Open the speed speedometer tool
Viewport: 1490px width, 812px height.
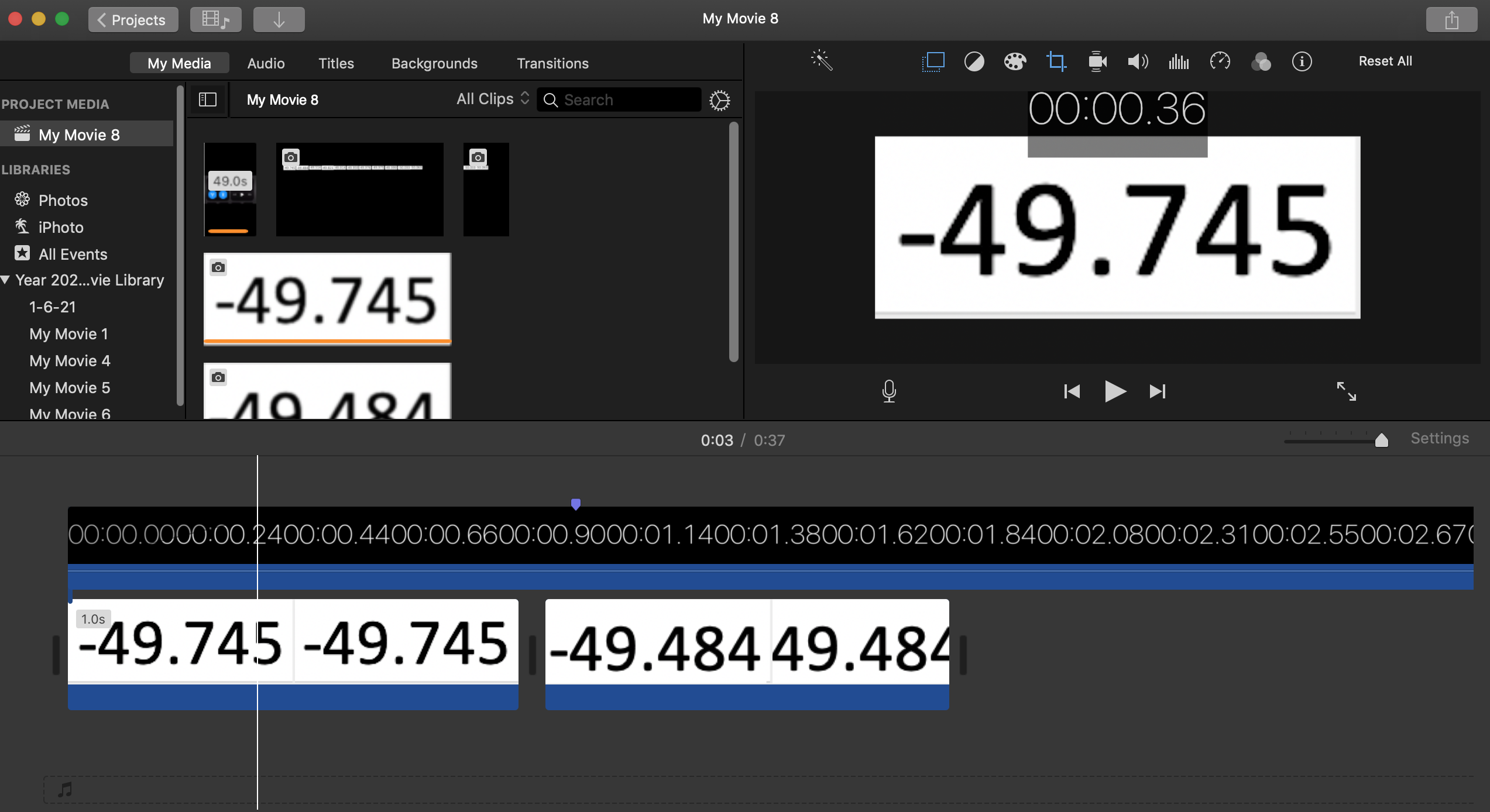pos(1220,61)
